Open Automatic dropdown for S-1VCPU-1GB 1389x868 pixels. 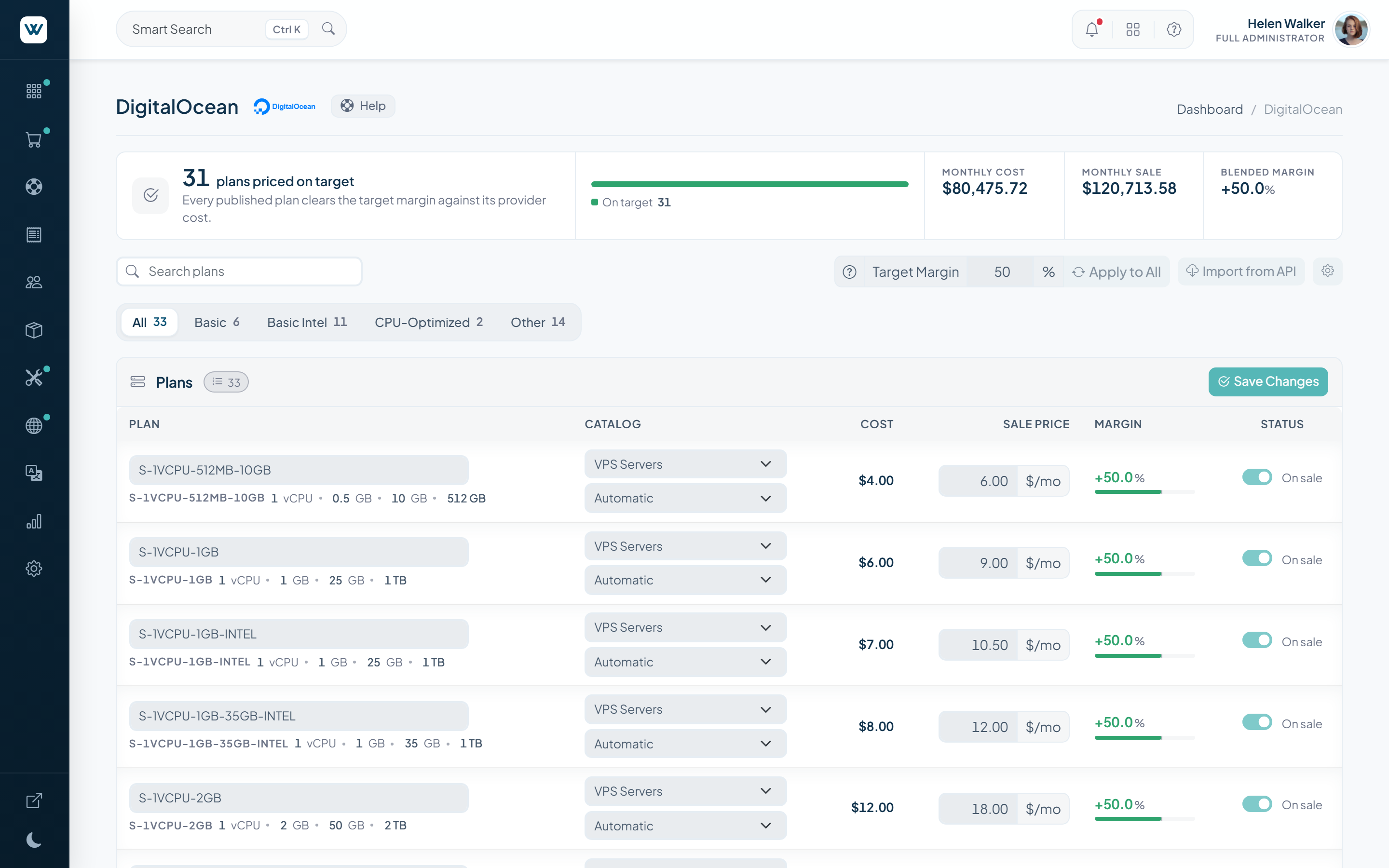685,580
